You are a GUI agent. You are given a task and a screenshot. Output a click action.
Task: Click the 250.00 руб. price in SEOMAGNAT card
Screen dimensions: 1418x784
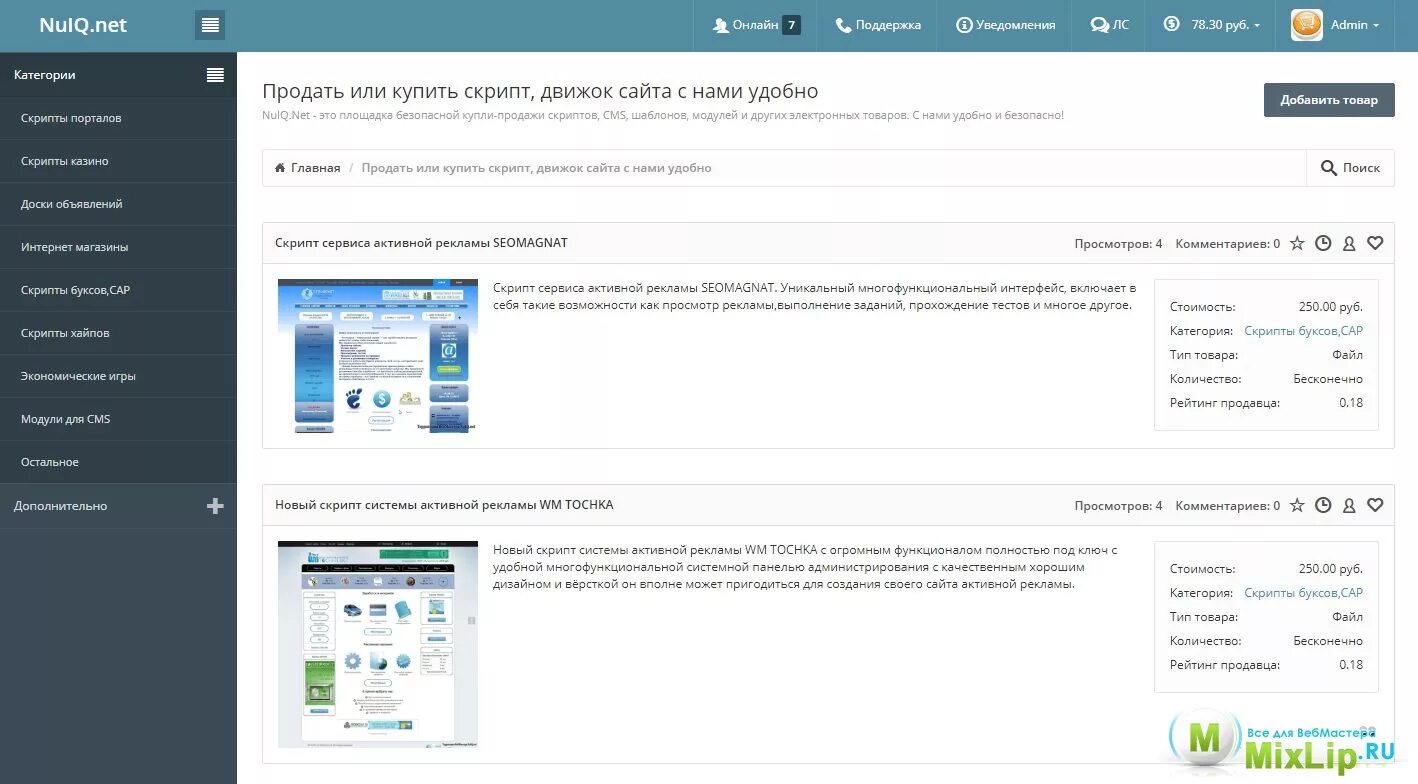1330,307
